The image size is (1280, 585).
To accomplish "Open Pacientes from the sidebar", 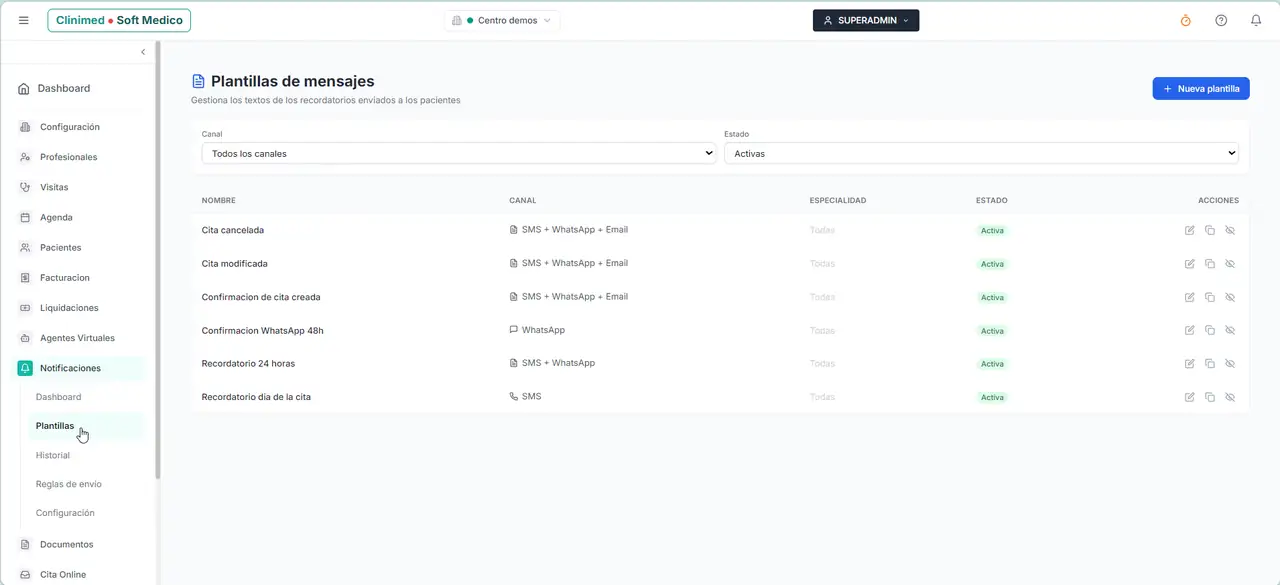I will click(61, 247).
